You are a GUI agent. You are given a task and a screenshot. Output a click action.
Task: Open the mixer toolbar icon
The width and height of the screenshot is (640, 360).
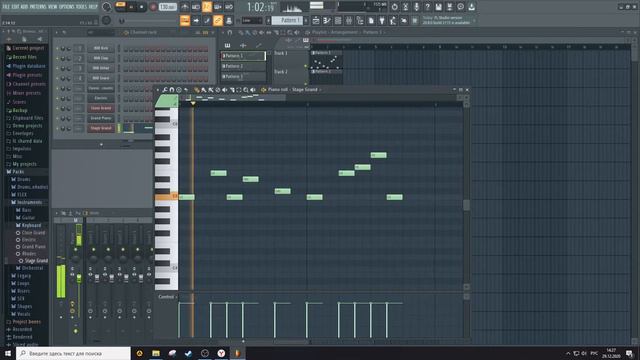tap(349, 20)
